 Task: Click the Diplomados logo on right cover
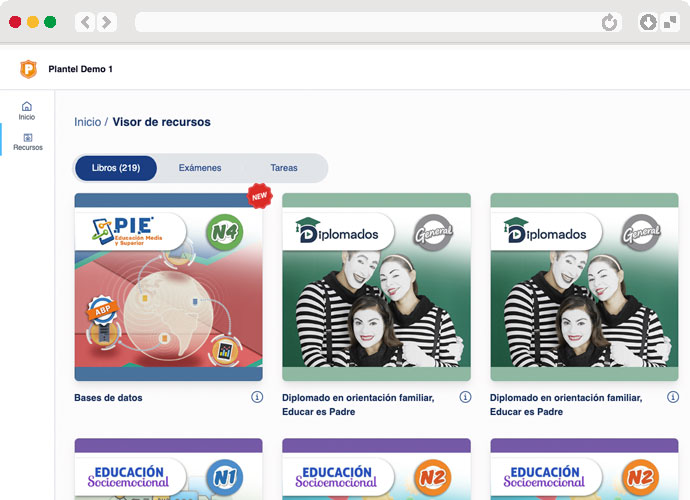tap(545, 231)
